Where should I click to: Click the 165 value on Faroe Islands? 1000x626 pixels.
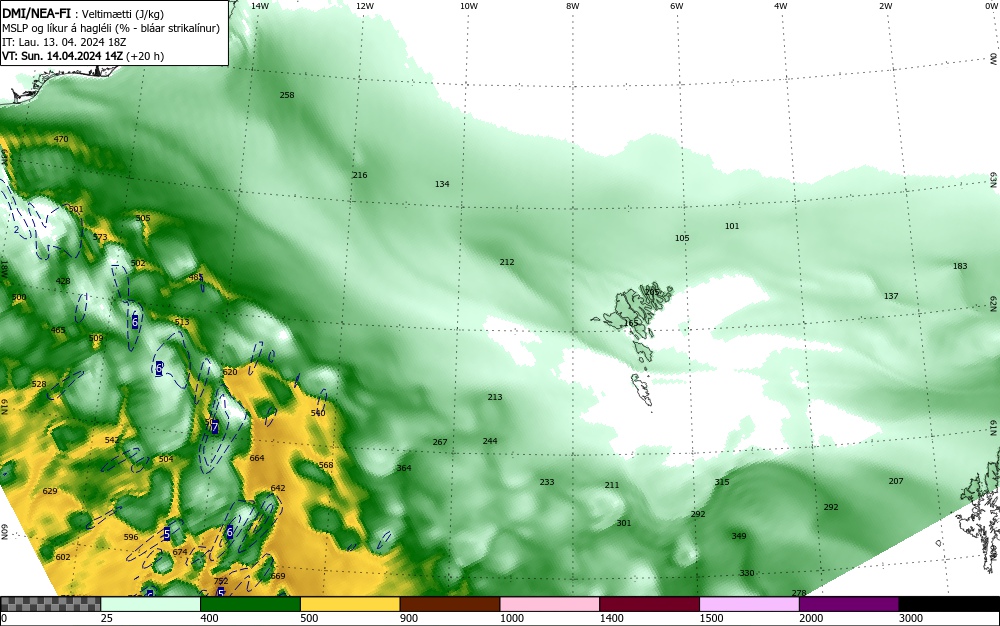(631, 323)
